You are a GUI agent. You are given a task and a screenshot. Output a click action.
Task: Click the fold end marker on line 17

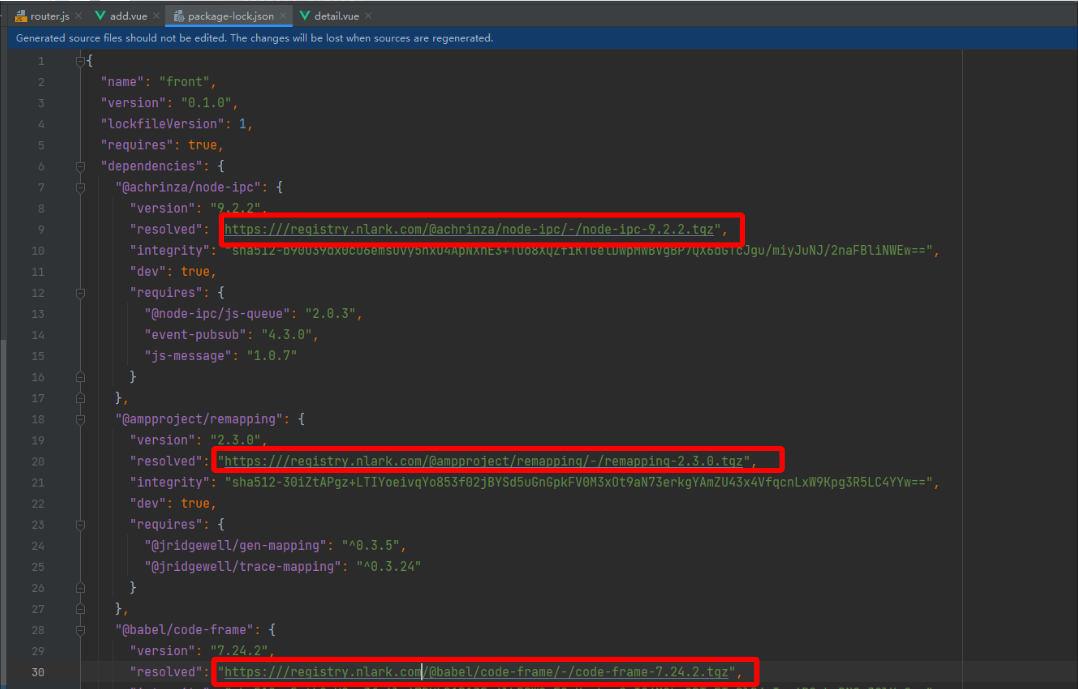[80, 398]
